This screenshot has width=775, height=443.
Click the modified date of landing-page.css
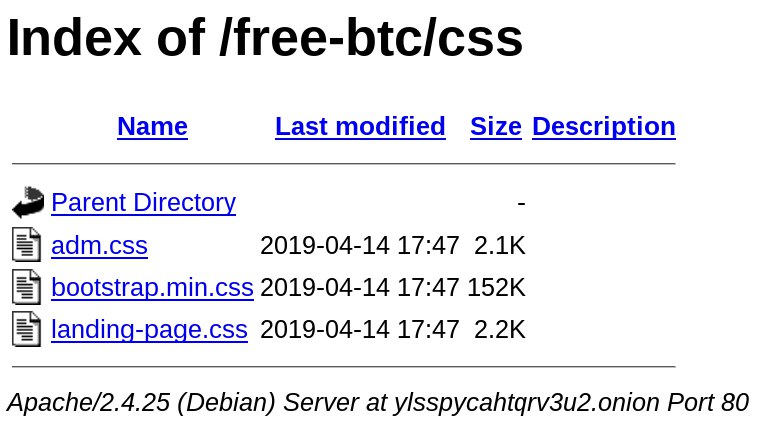coord(359,329)
